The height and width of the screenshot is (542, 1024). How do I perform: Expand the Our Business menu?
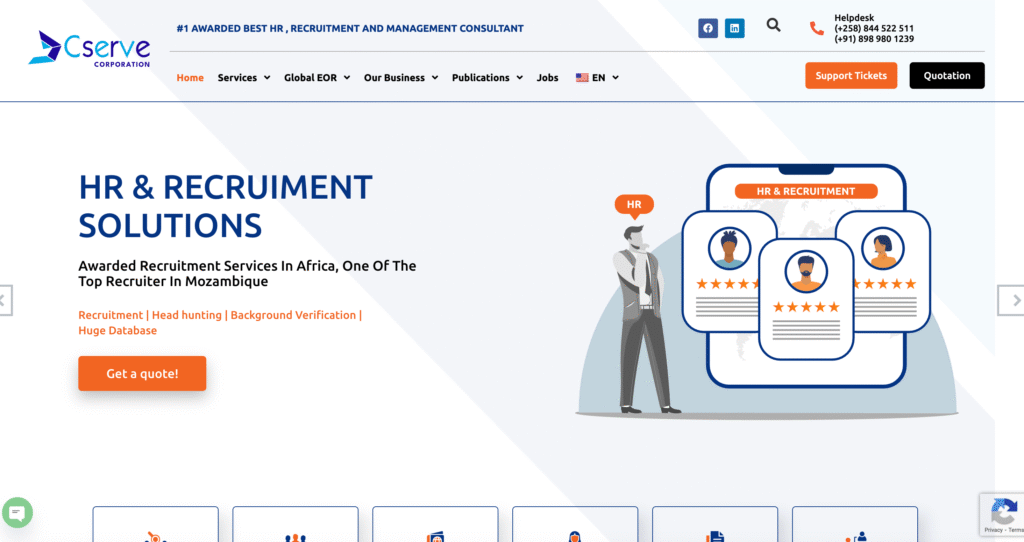pyautogui.click(x=401, y=77)
